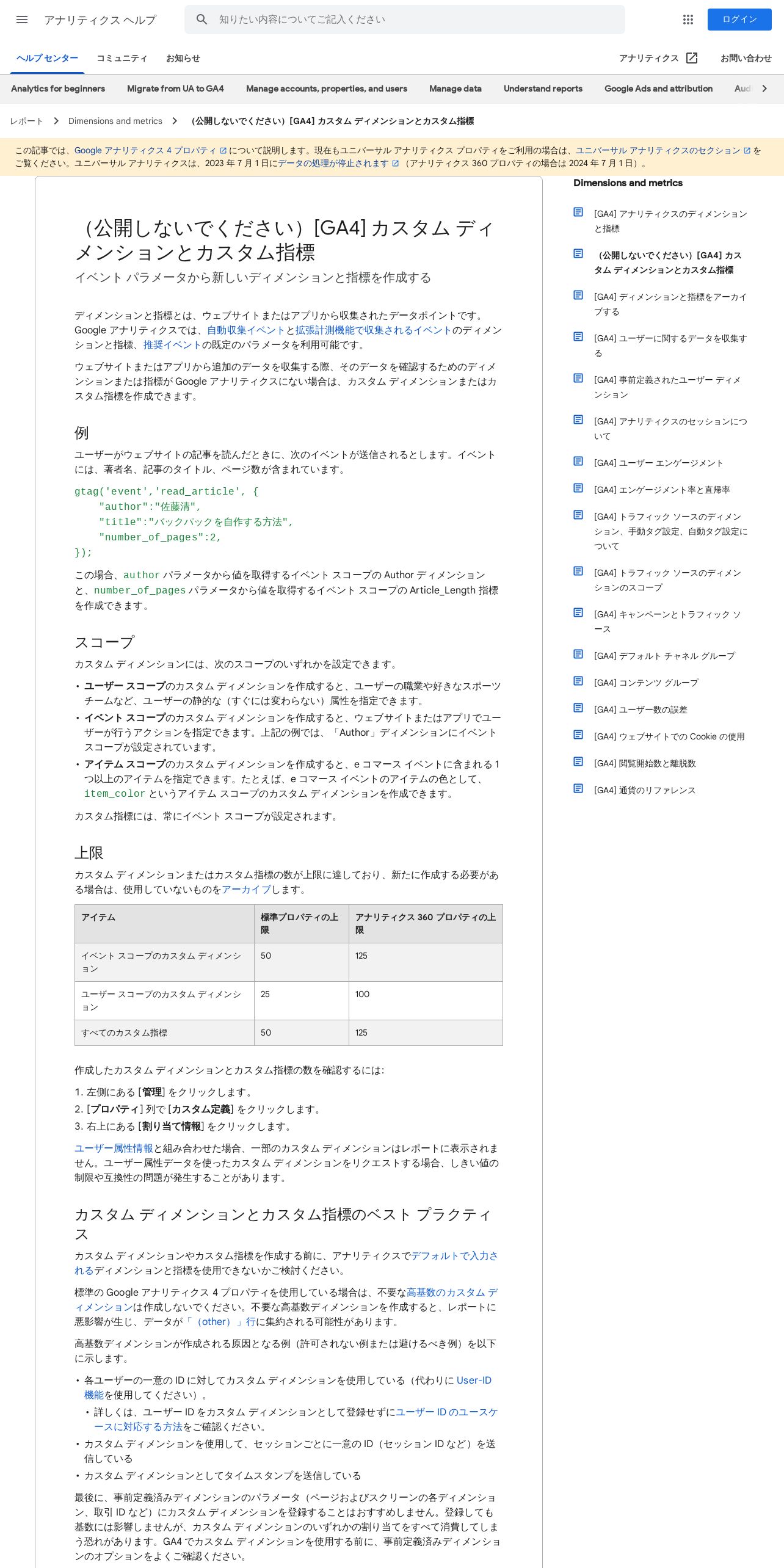Open Manage accounts, properties, and users category

click(x=327, y=89)
